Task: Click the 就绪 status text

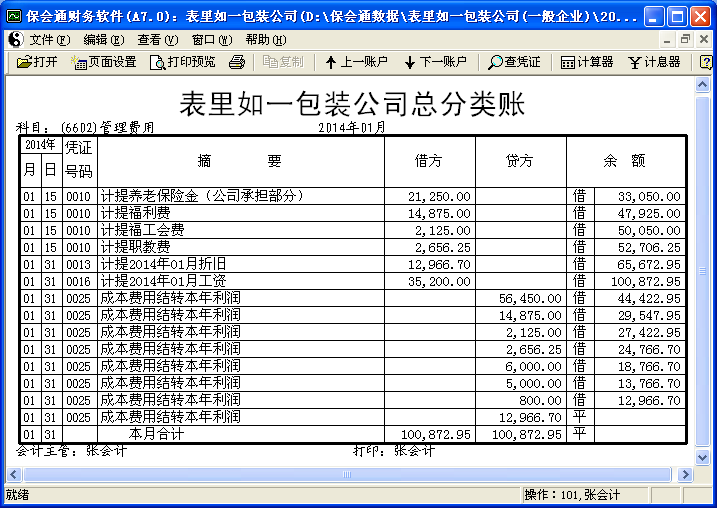Action: tap(17, 495)
